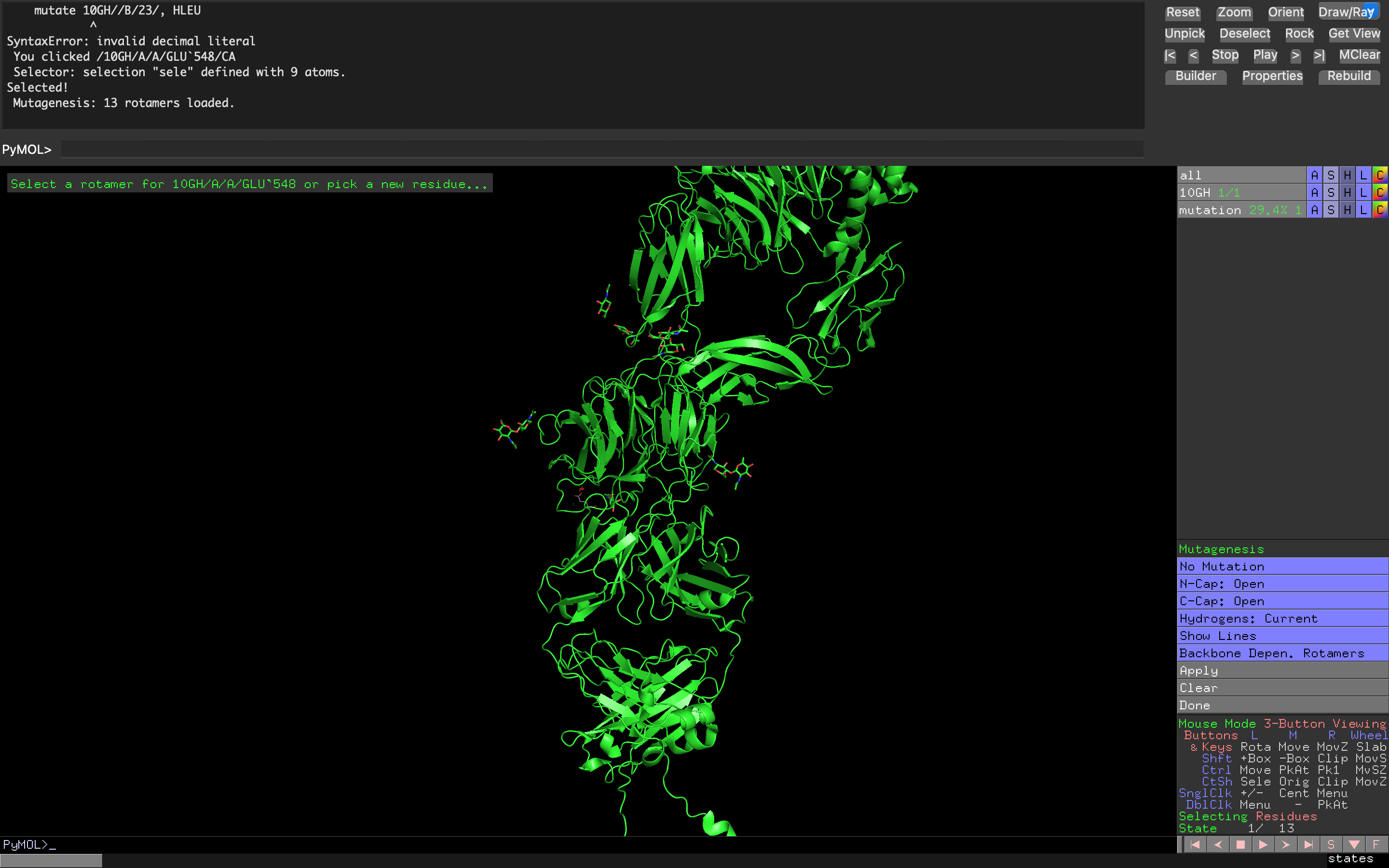Image resolution: width=1389 pixels, height=868 pixels.
Task: Advance a frame with top > button
Action: [x=1295, y=55]
